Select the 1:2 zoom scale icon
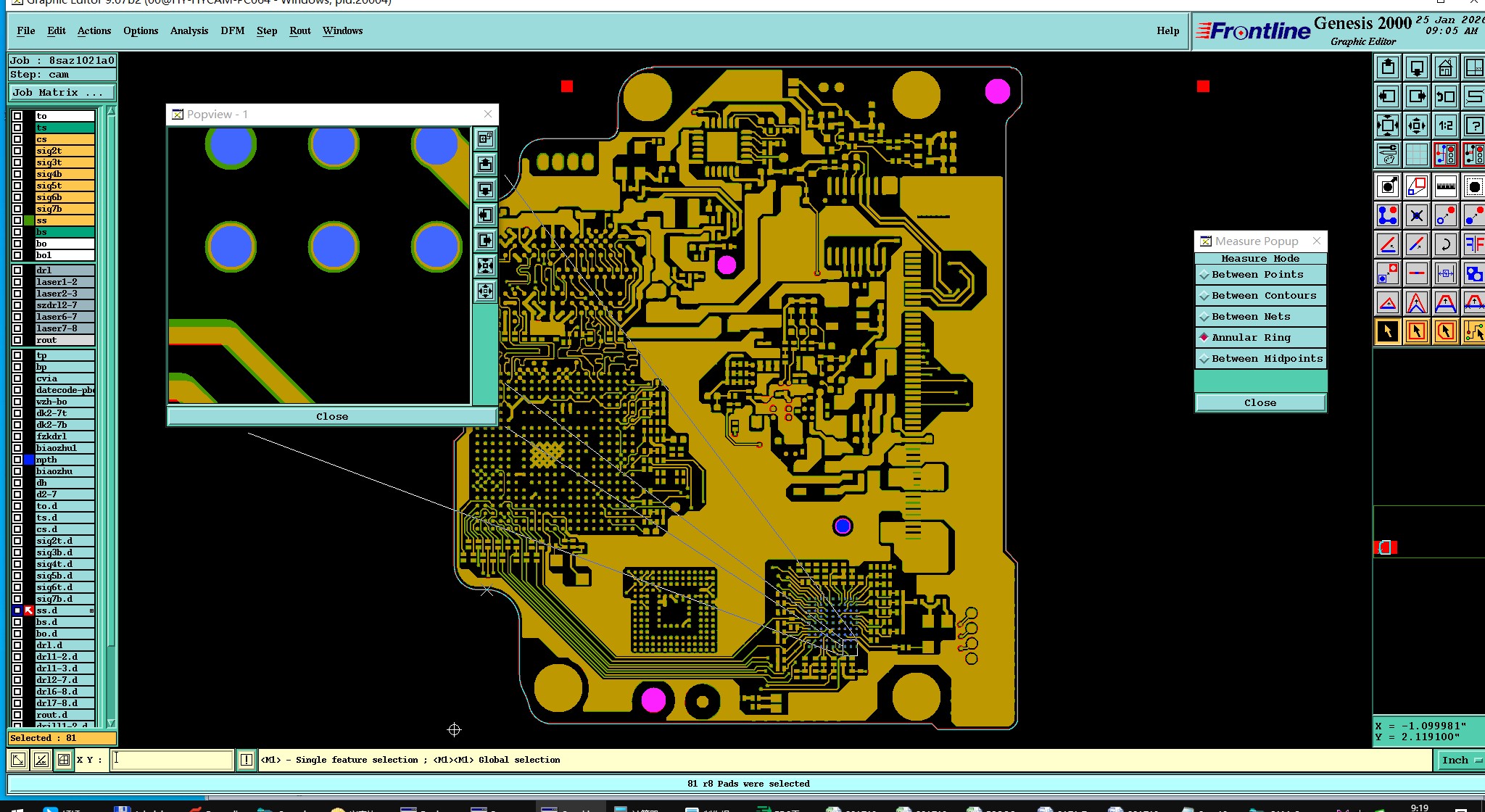 coord(1445,125)
